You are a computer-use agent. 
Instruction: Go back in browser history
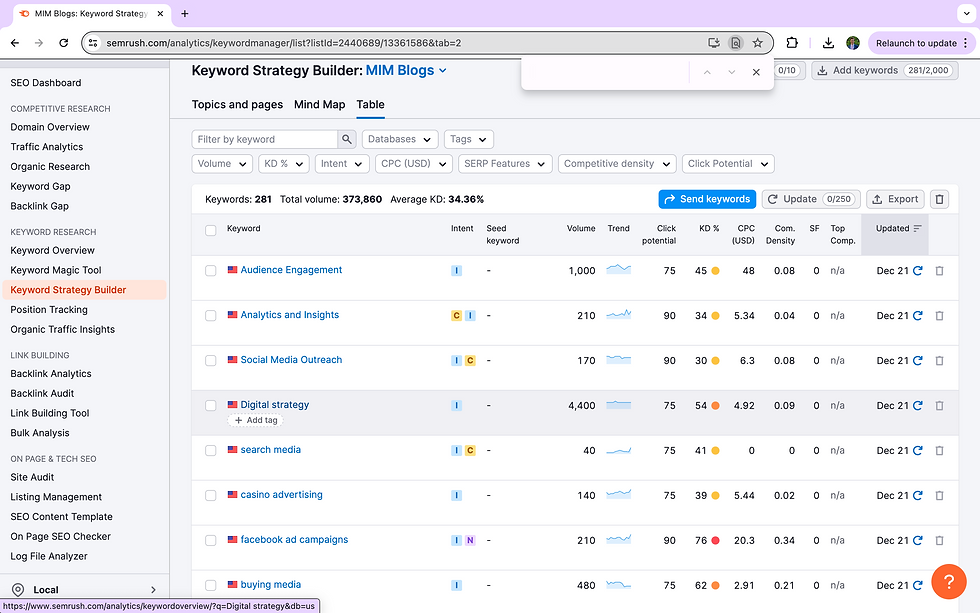15,43
